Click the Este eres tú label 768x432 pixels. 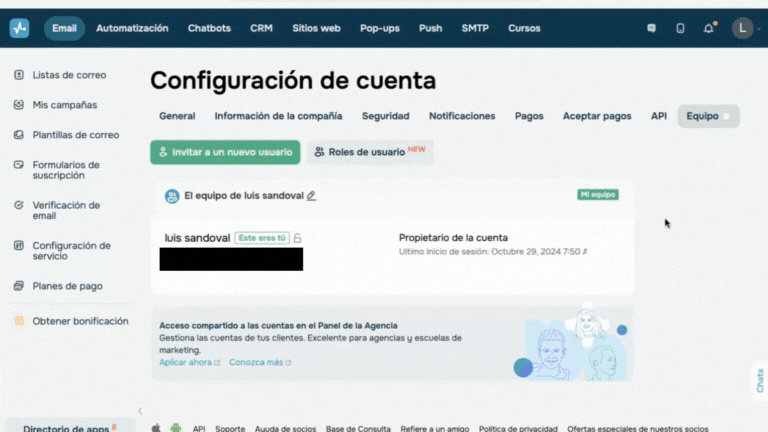[x=262, y=238]
